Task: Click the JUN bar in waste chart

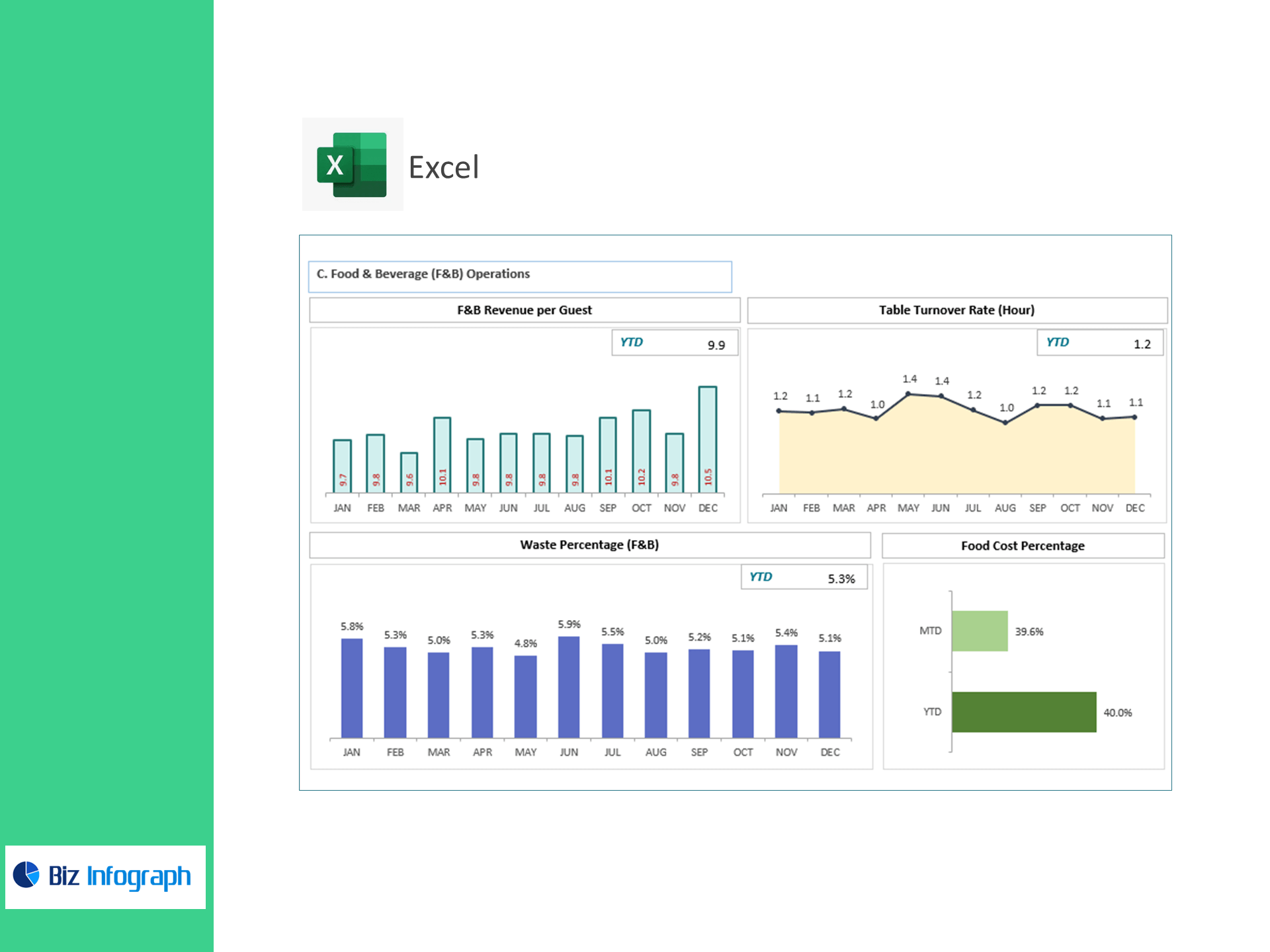Action: (x=569, y=688)
